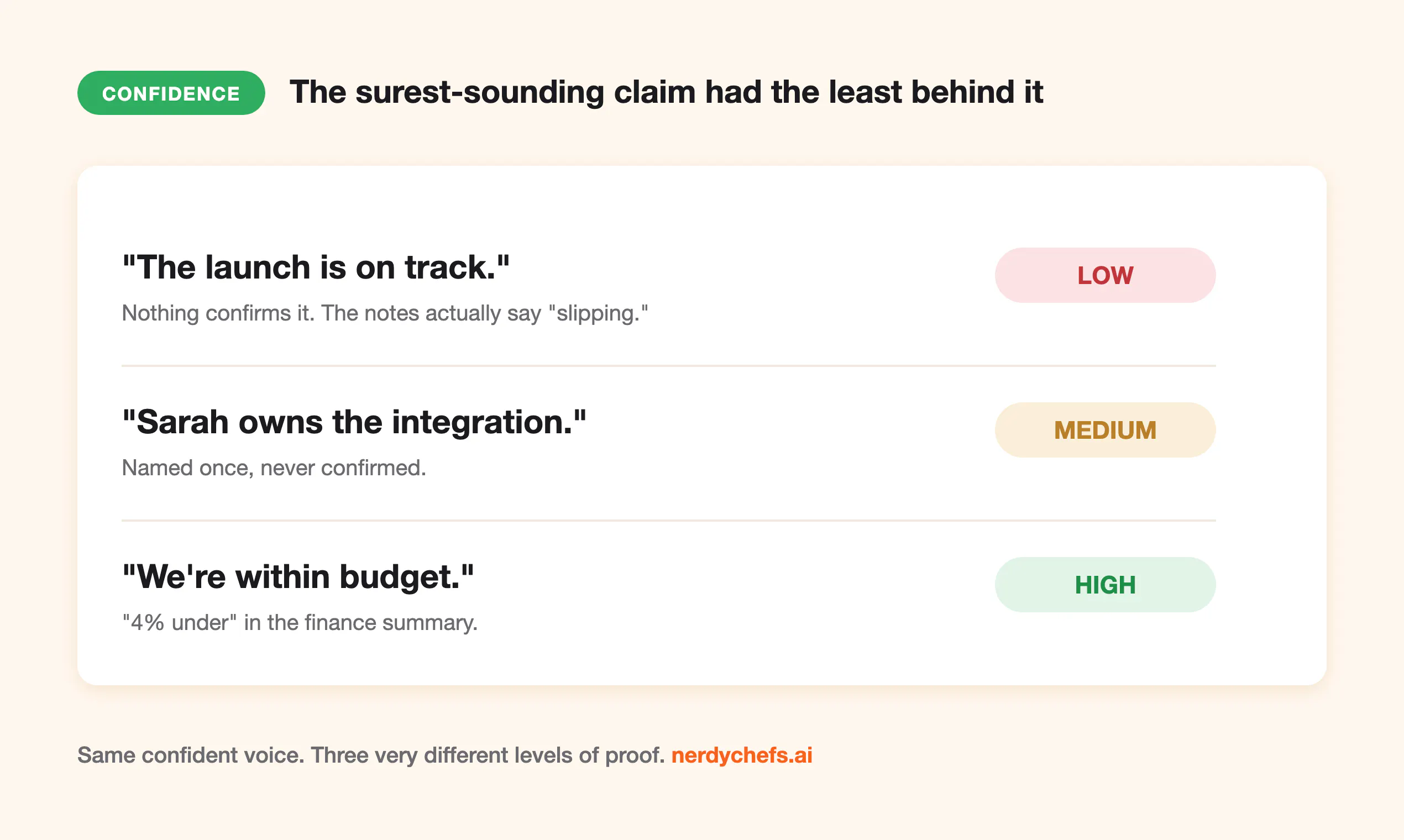Click the "4% under" finance summary text

[300, 623]
